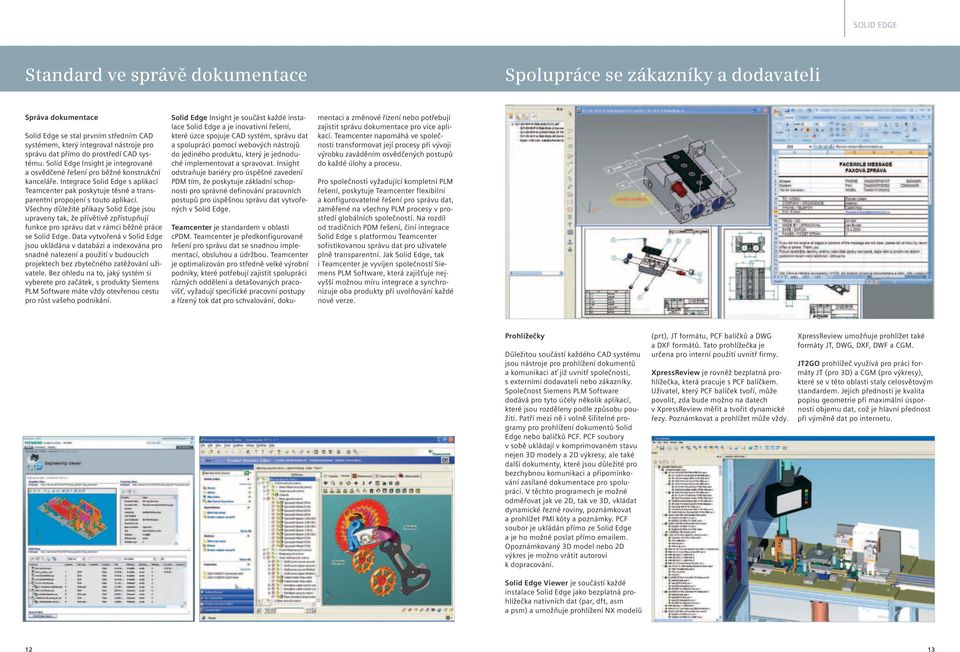Click the bold 'Solid Edge Viewer' text

click(x=536, y=583)
